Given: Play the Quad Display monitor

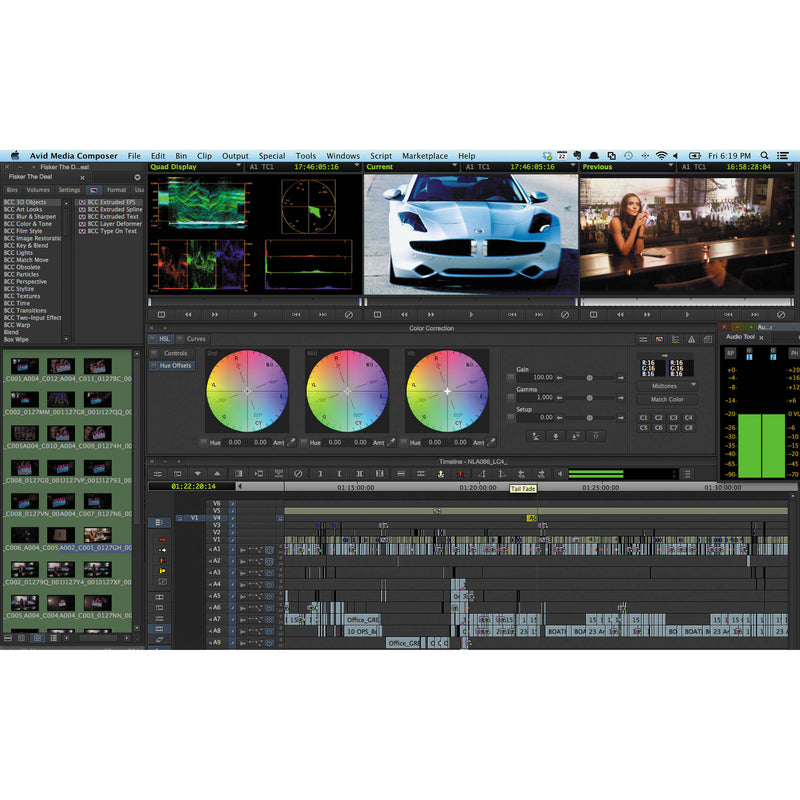Looking at the screenshot, I should 255,315.
